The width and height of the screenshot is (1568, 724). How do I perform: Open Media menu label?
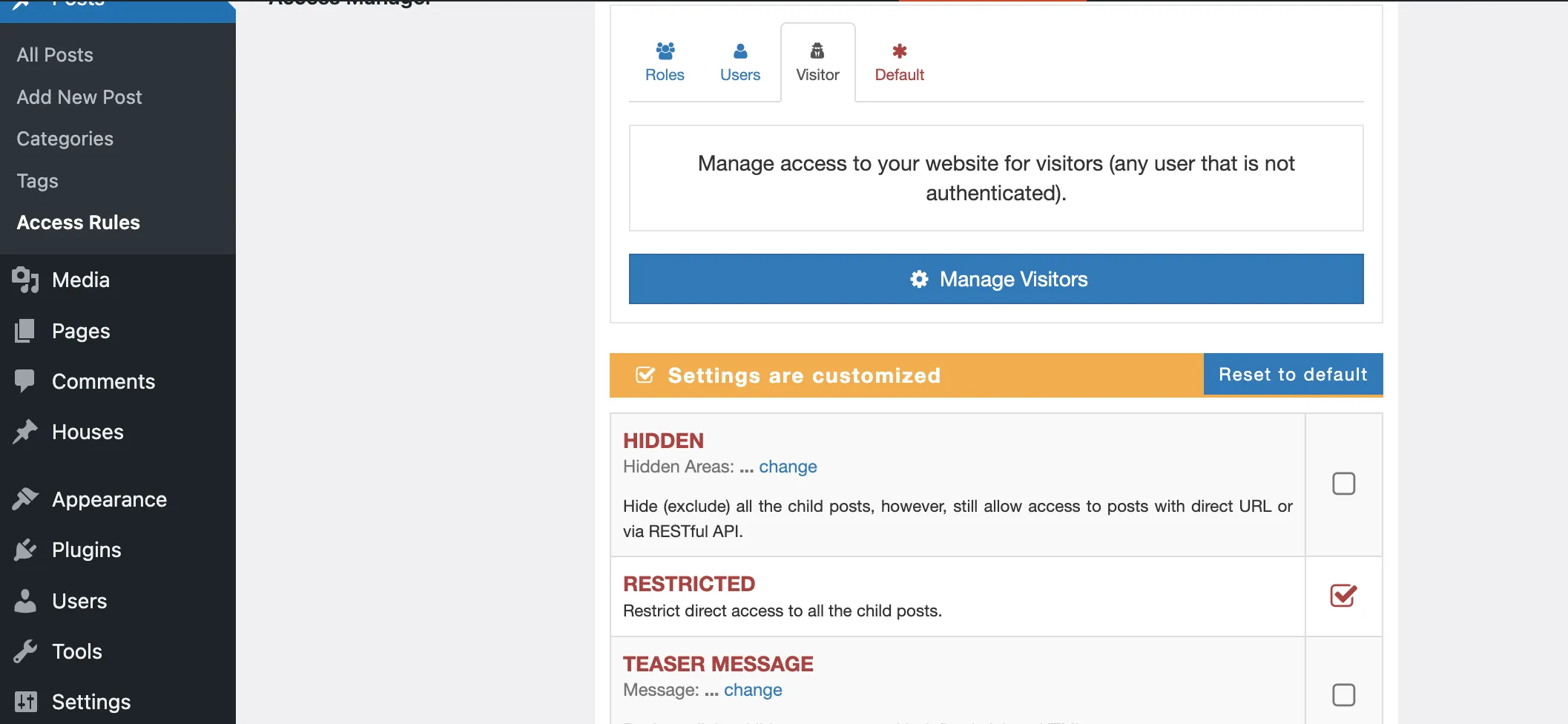coord(81,280)
